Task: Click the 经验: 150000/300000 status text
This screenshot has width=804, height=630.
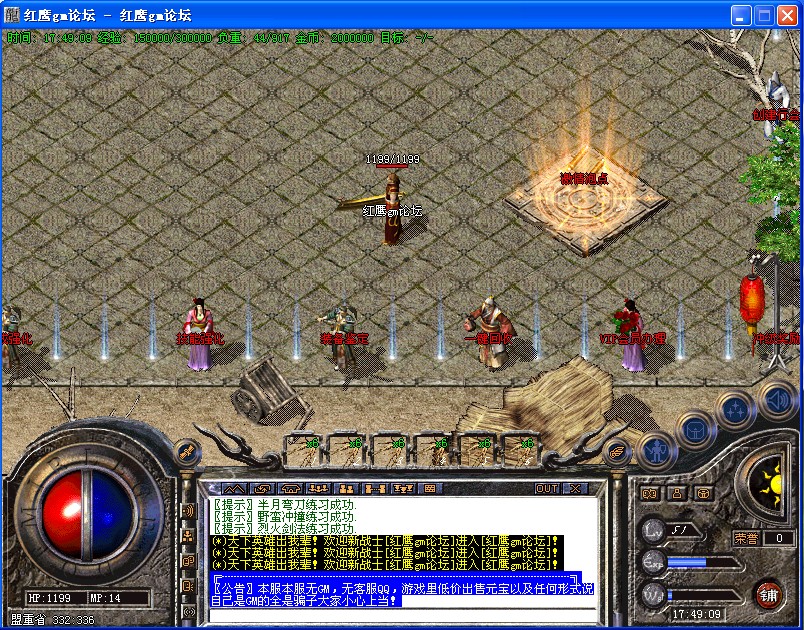Action: pyautogui.click(x=154, y=38)
